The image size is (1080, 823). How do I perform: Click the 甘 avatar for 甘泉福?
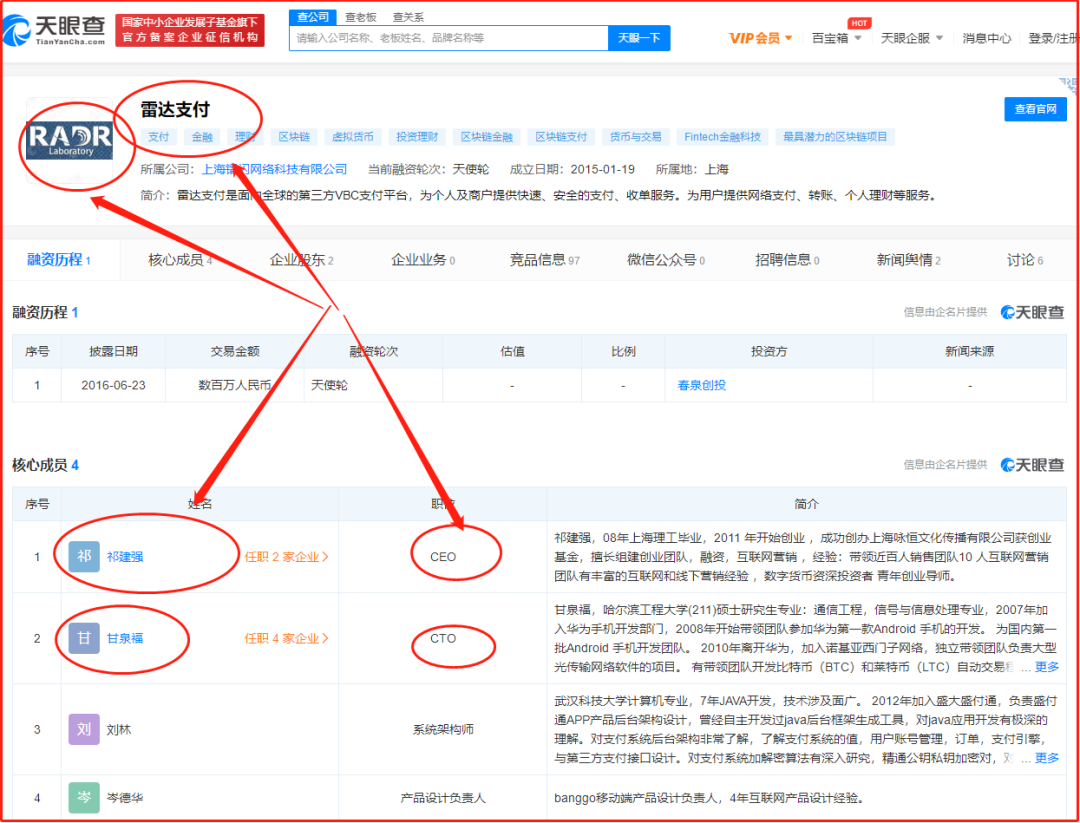pyautogui.click(x=84, y=638)
